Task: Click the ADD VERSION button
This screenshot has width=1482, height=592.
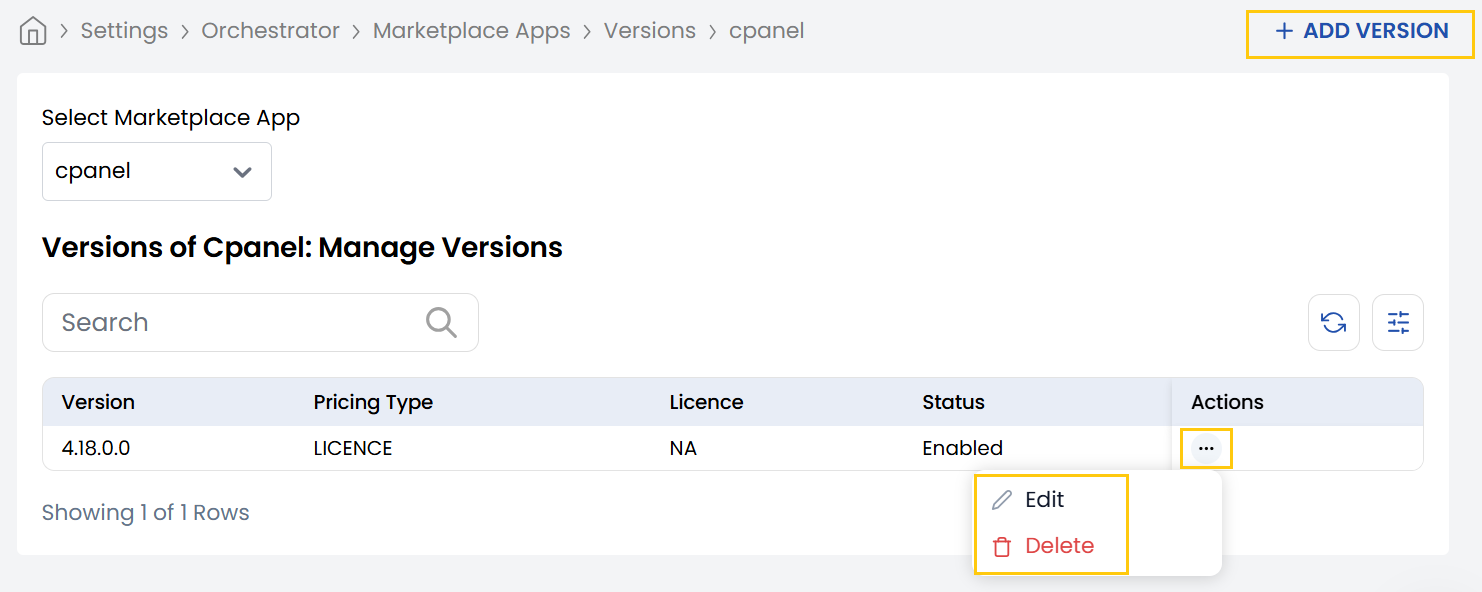Action: (x=1360, y=31)
